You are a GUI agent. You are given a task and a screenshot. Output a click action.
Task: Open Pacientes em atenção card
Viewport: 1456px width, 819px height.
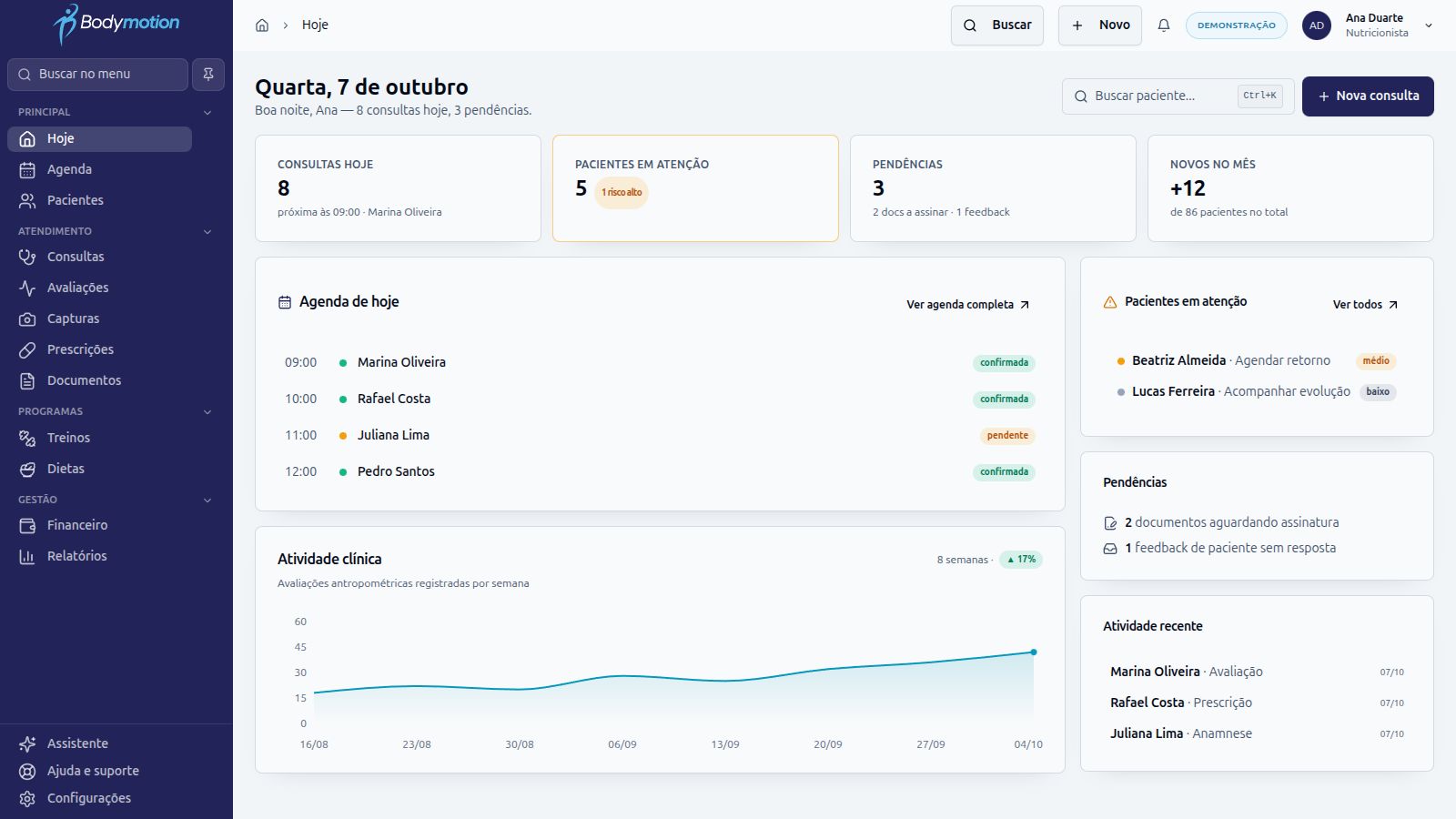pos(695,188)
